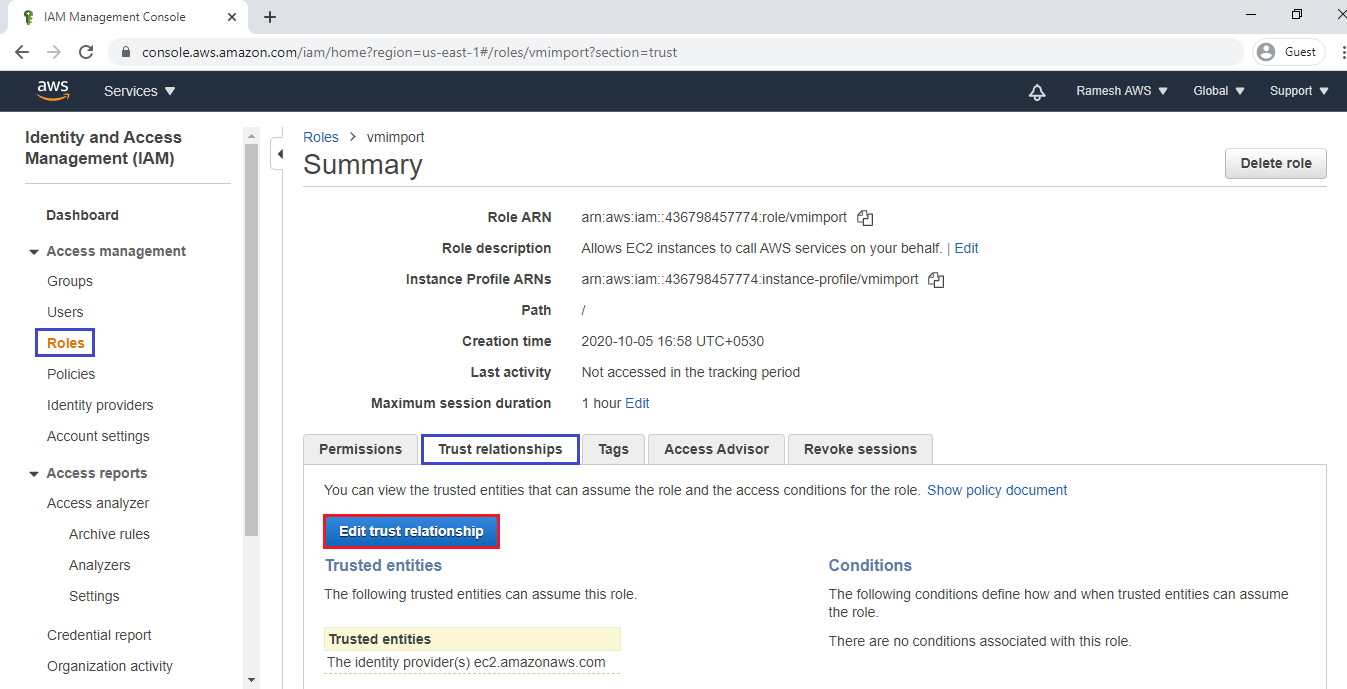The height and width of the screenshot is (689, 1347).
Task: Click the Role ARN value text
Action: pyautogui.click(x=714, y=217)
